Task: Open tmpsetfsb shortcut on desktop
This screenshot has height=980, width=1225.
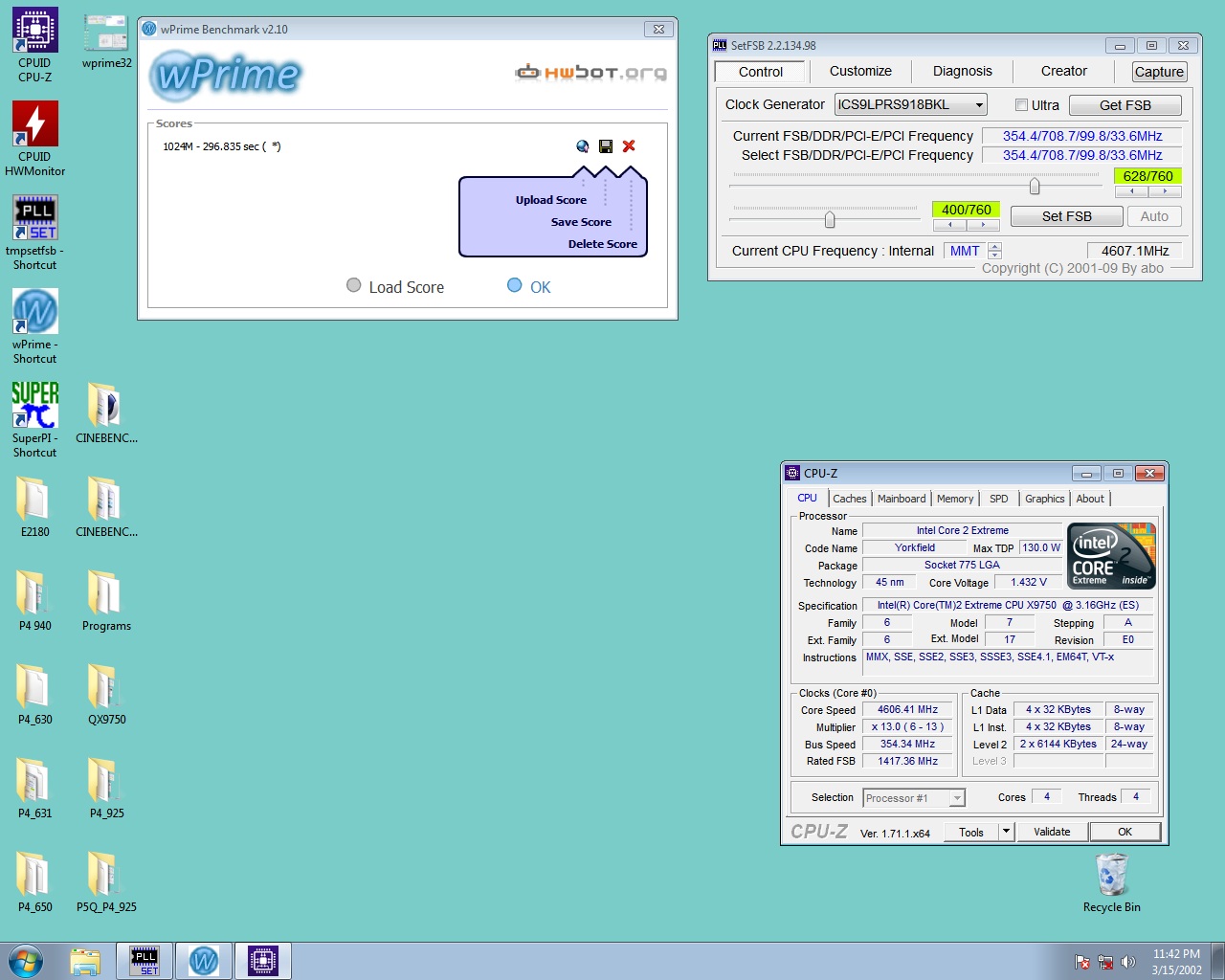Action: point(34,233)
